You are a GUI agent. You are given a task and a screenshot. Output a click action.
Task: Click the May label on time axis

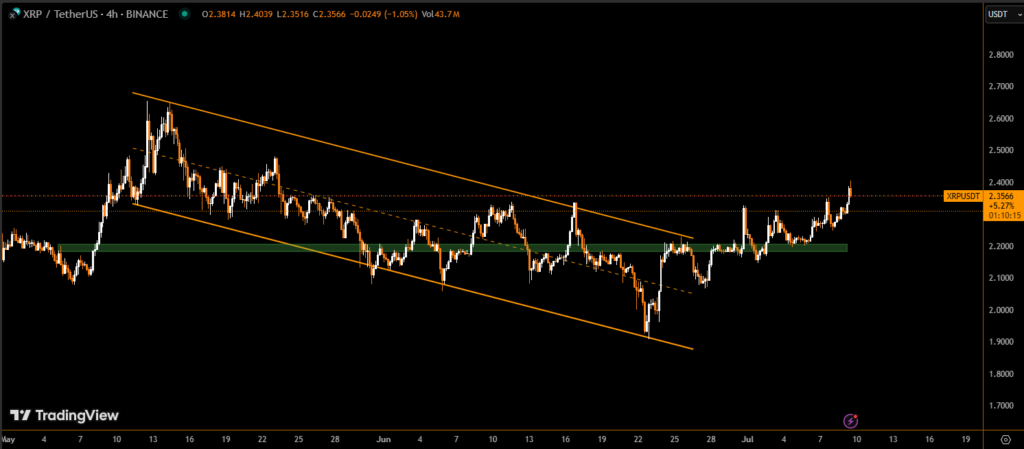pos(9,438)
